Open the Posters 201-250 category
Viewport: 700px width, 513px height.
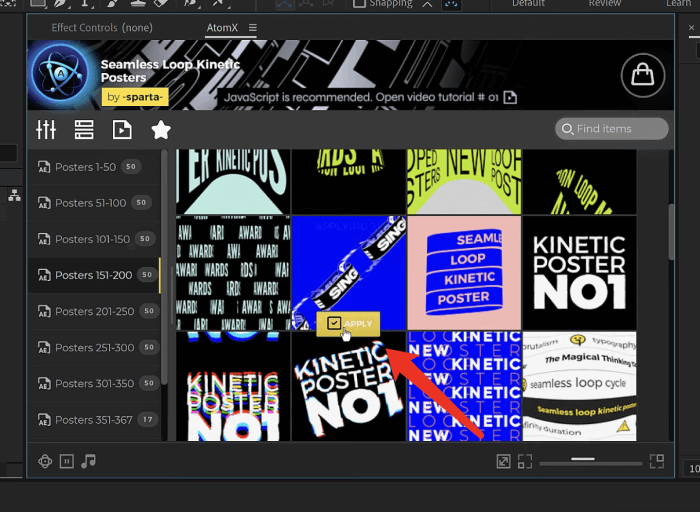tap(94, 311)
